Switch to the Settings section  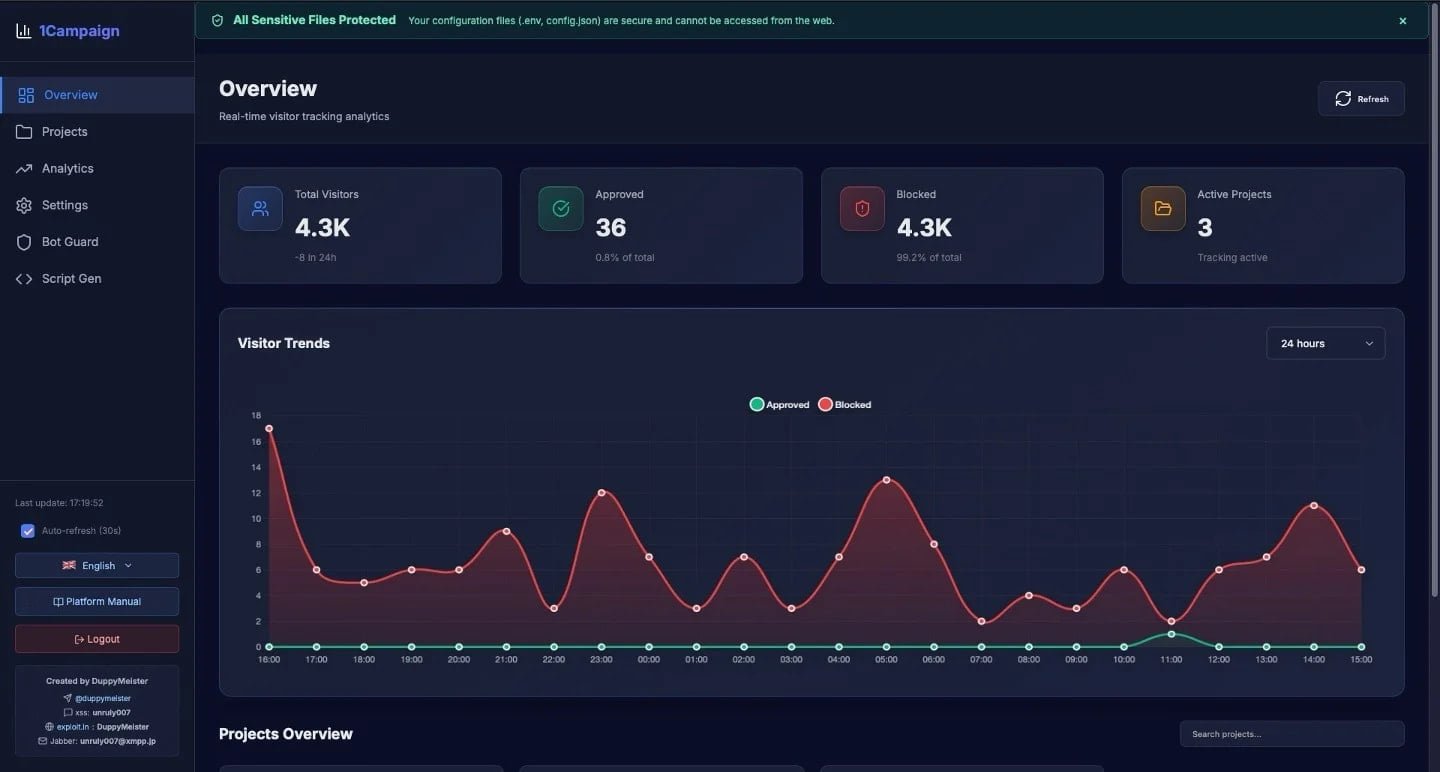[x=64, y=205]
